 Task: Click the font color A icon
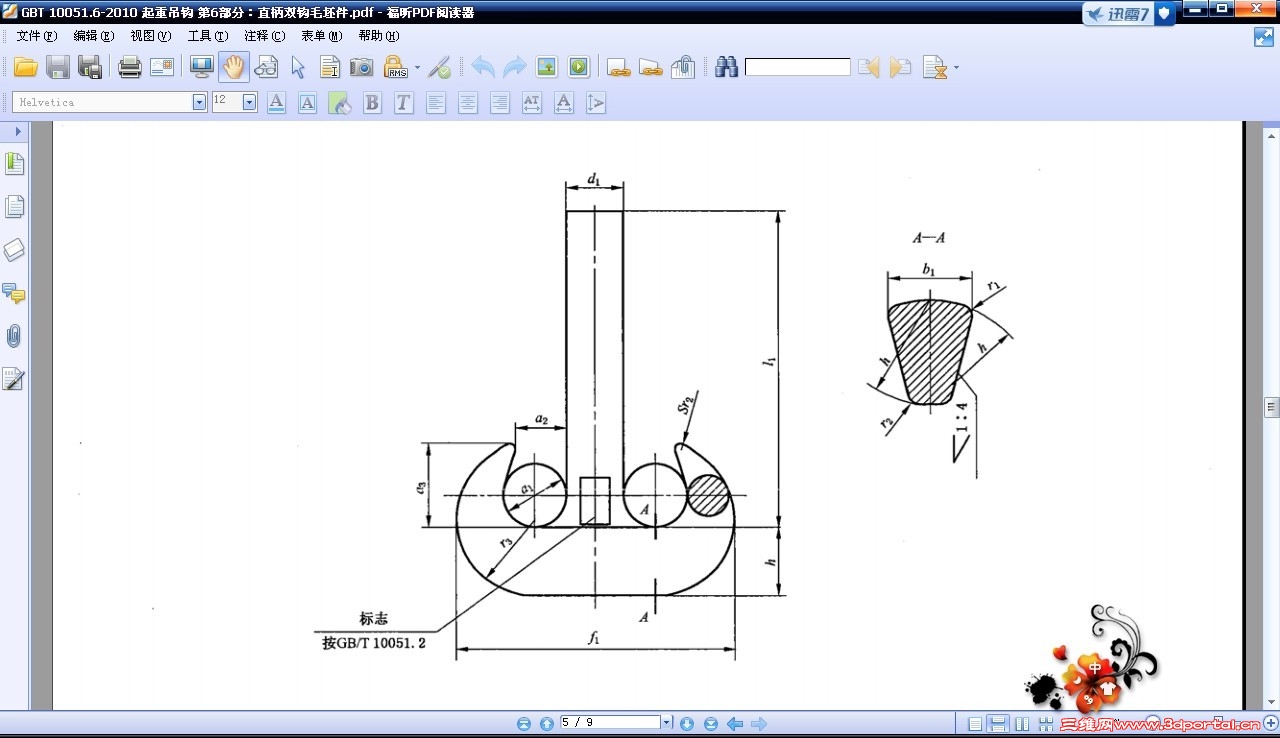tap(276, 102)
